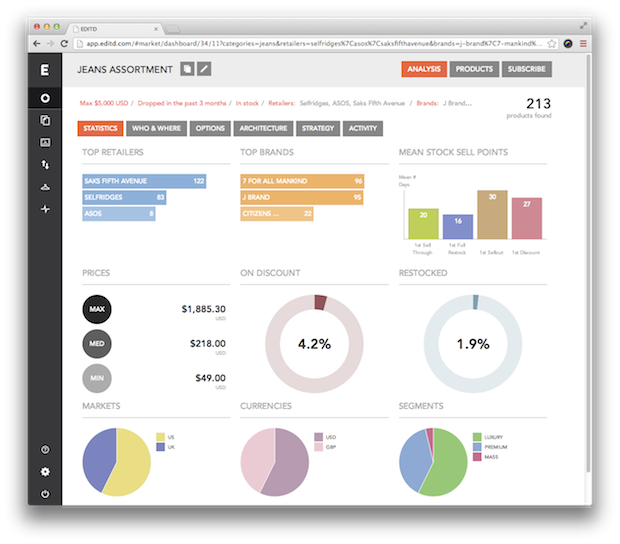Open the Architecture tab
Image resolution: width=620 pixels, height=544 pixels.
click(x=263, y=129)
